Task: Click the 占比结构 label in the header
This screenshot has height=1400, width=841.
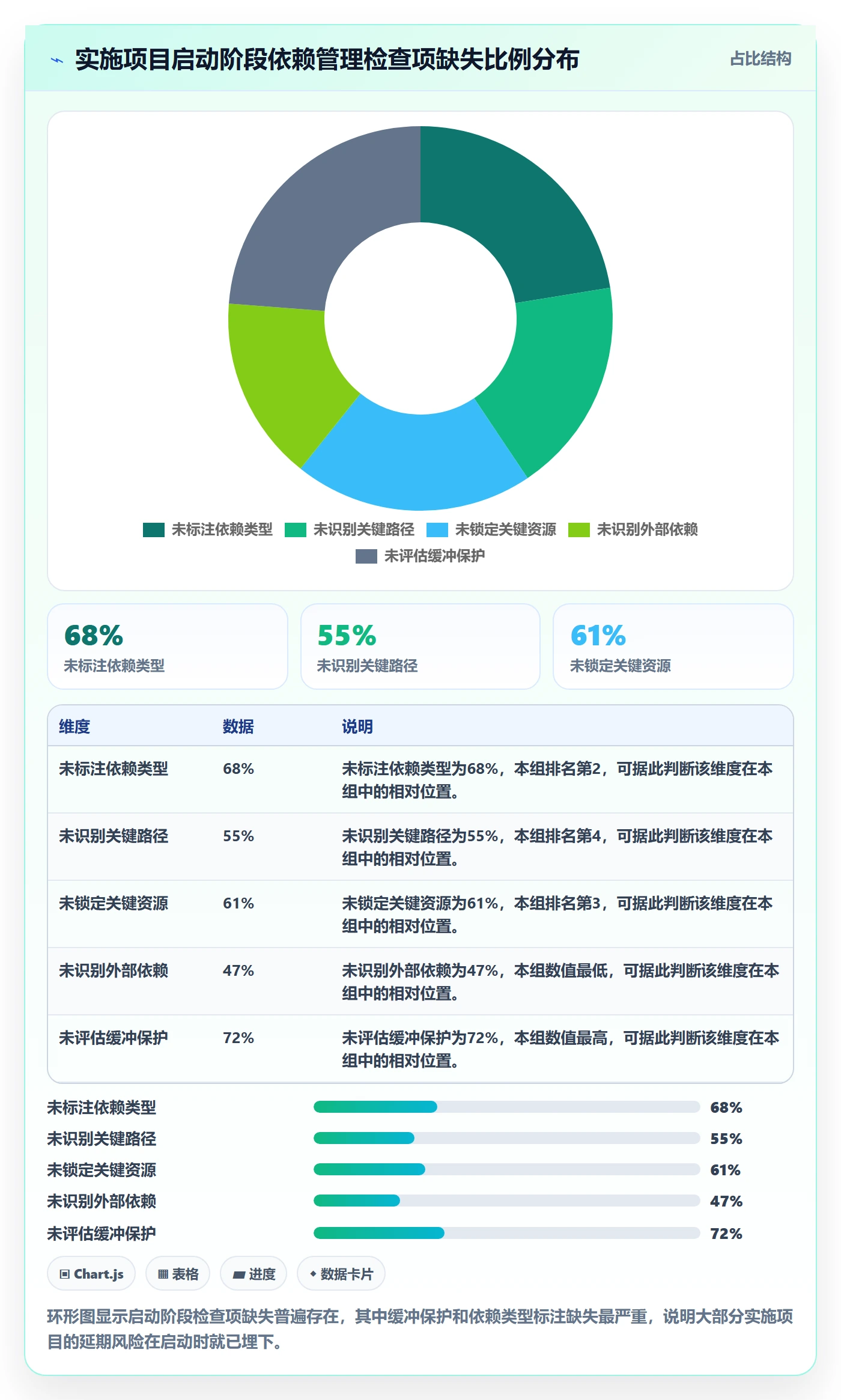Action: pos(761,59)
